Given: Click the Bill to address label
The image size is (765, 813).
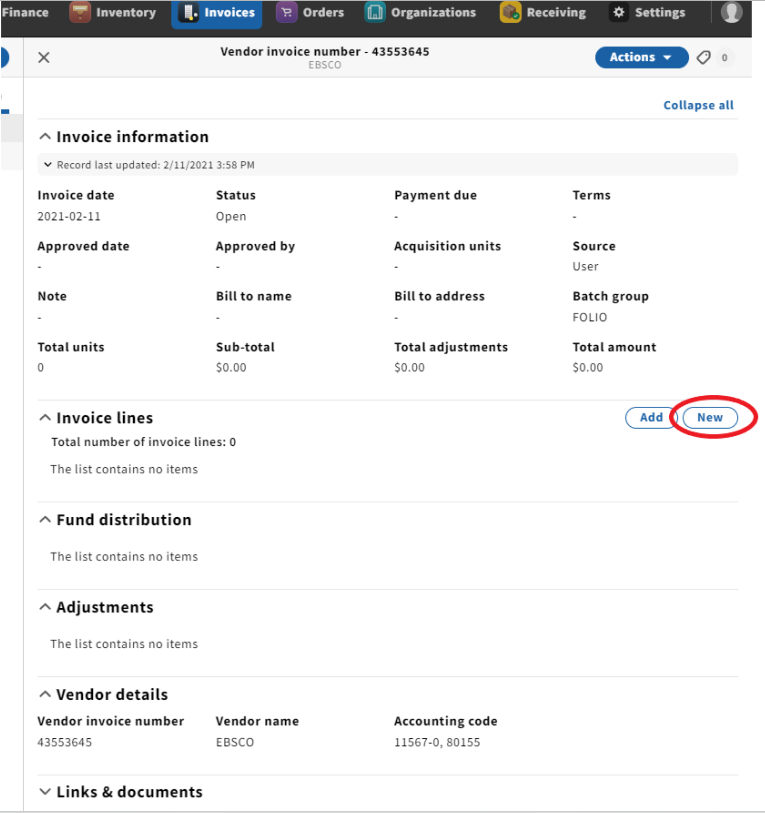Looking at the screenshot, I should tap(439, 297).
